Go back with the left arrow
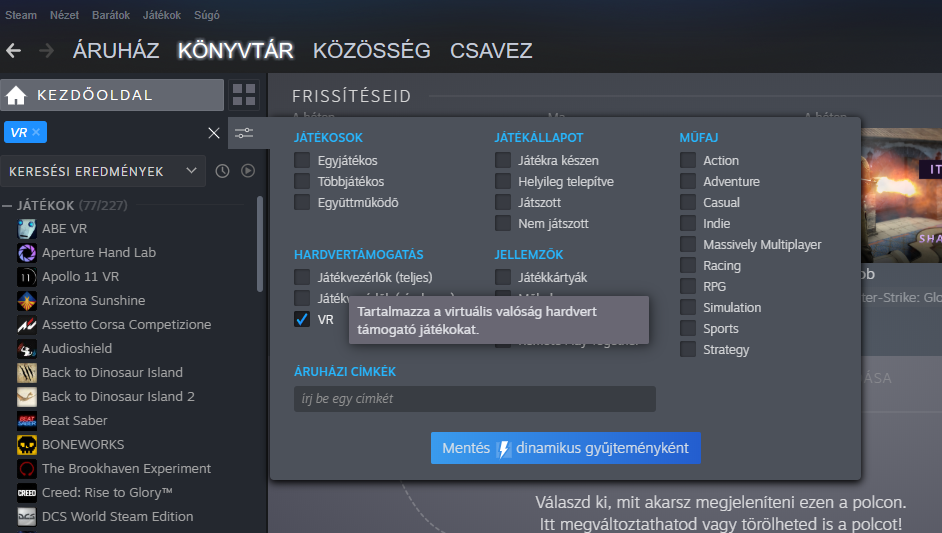The width and height of the screenshot is (942, 533). pyautogui.click(x=13, y=51)
